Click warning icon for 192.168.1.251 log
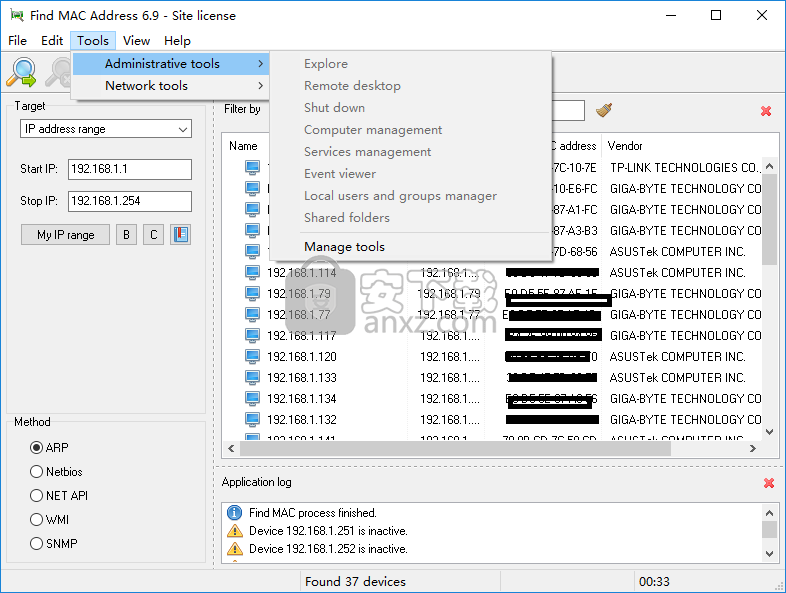The width and height of the screenshot is (786, 593). 234,531
